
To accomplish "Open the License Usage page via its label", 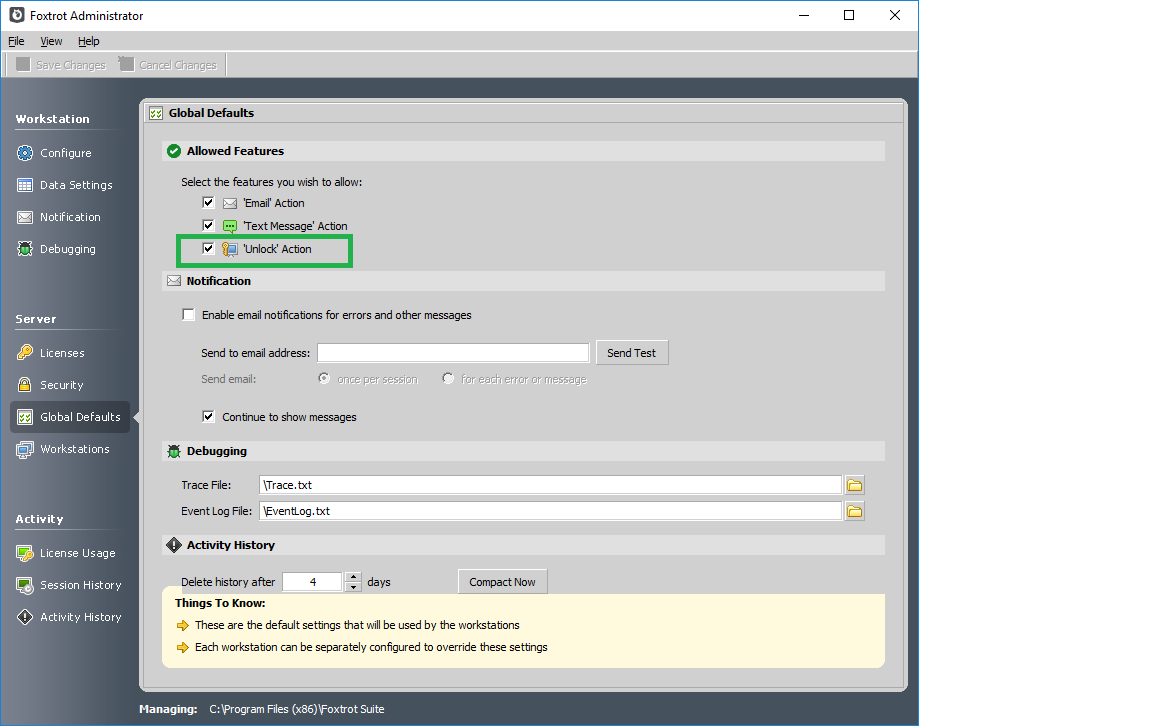I will [78, 553].
